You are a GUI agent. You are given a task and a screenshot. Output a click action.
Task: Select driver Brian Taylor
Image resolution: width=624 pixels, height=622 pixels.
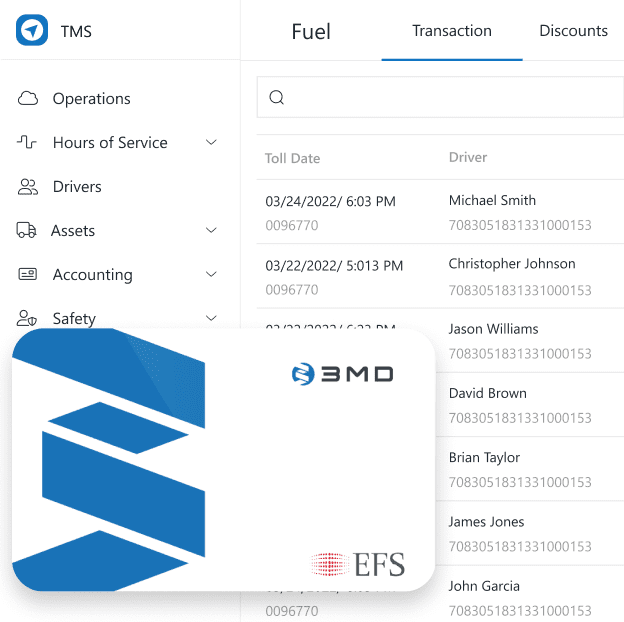tap(484, 458)
